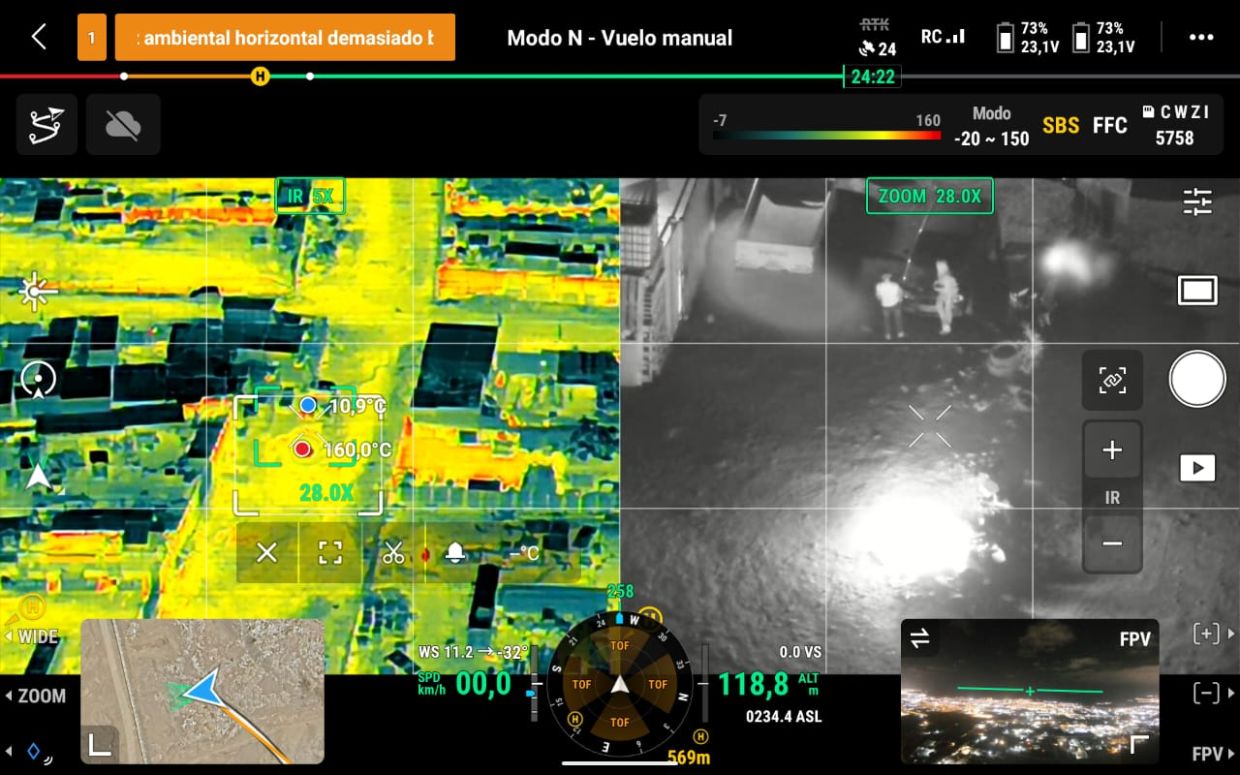Swap the FPV view with main view

920,638
